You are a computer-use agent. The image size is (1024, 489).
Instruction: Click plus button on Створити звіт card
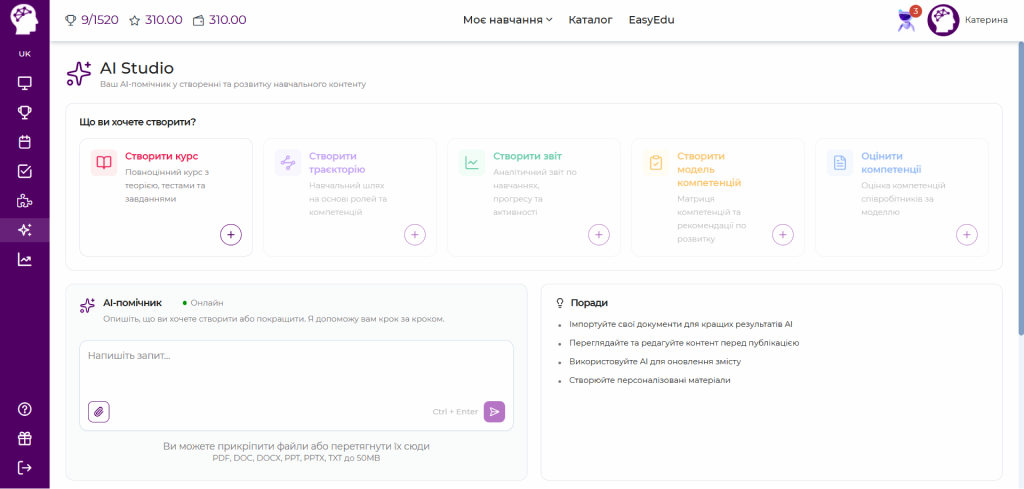599,234
